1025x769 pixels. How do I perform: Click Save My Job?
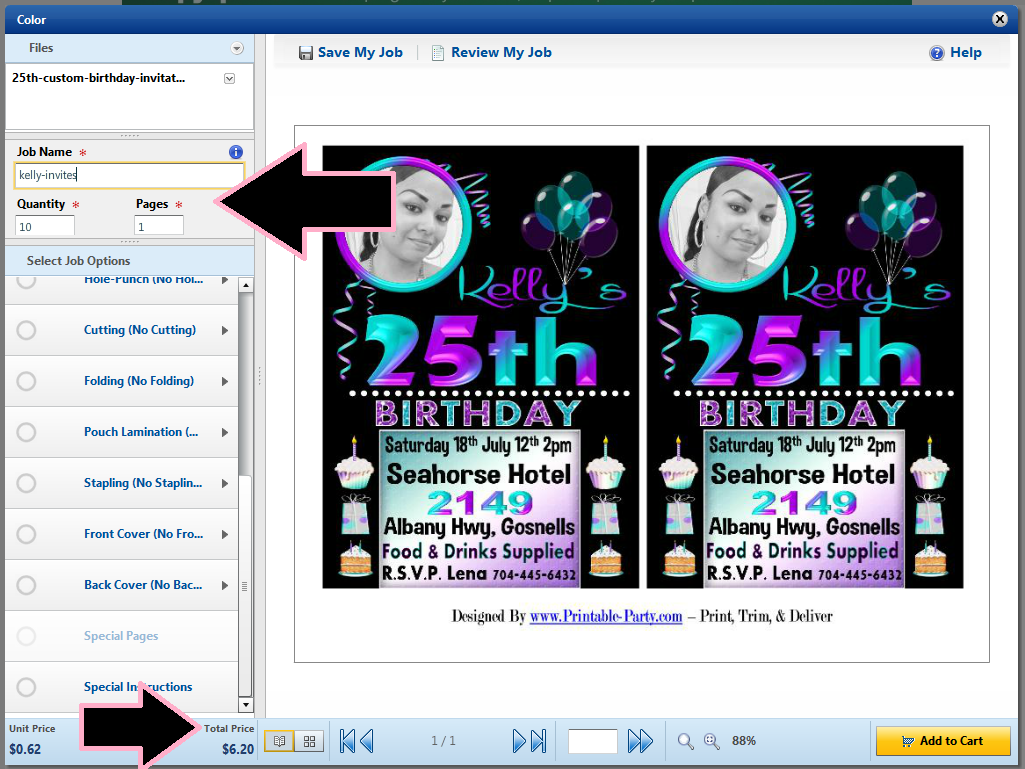pyautogui.click(x=350, y=53)
